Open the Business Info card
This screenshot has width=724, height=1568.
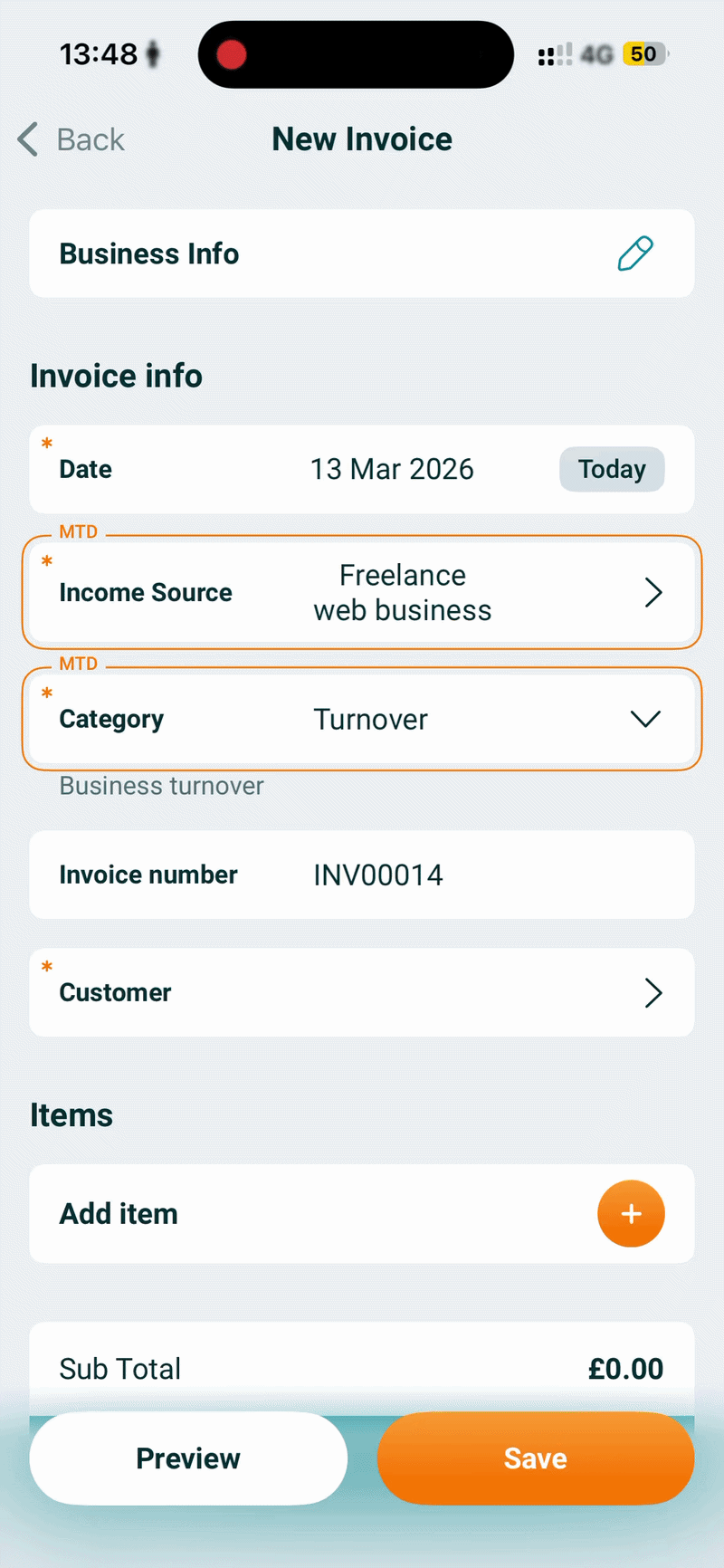click(x=362, y=253)
